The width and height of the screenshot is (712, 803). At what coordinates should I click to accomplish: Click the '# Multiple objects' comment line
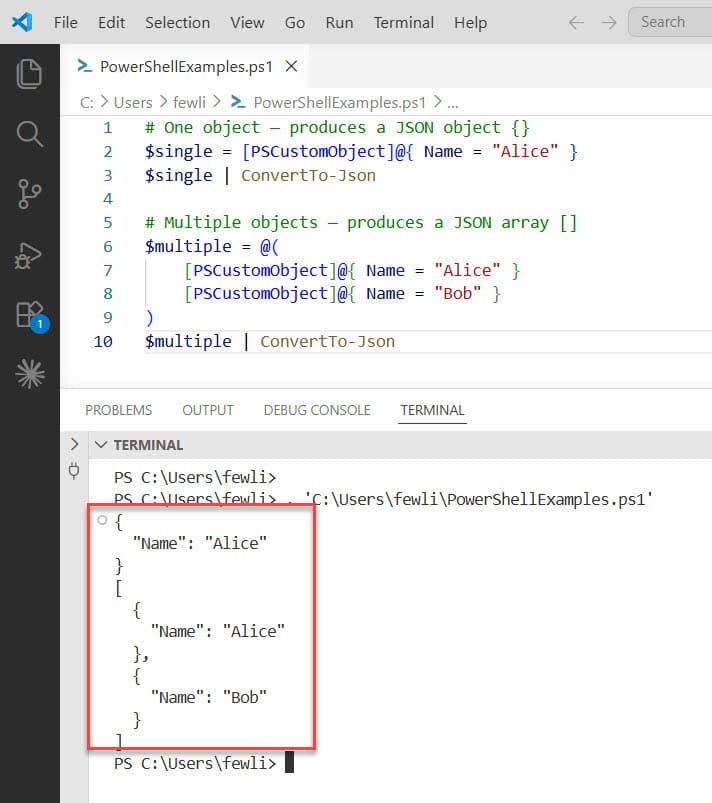(x=361, y=223)
